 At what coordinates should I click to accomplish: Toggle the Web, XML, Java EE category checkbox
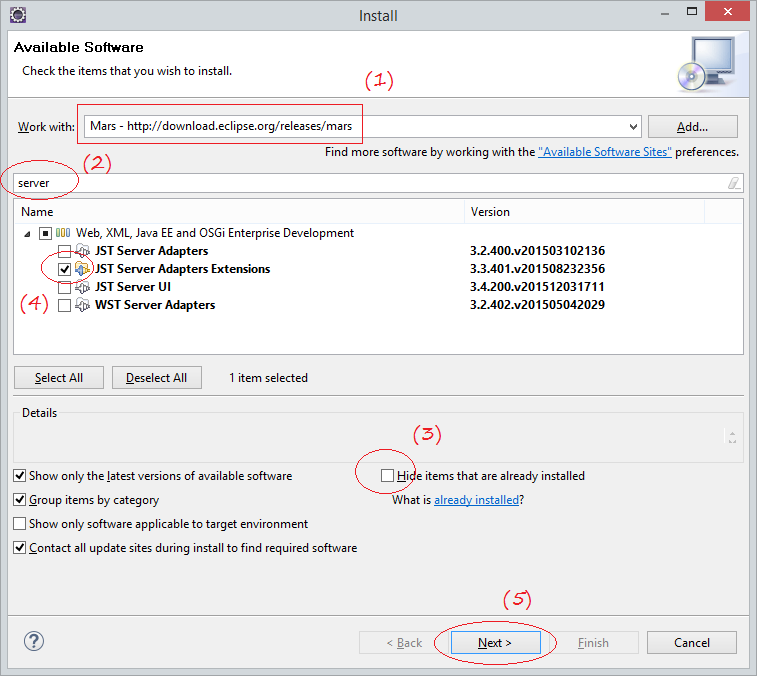click(45, 233)
